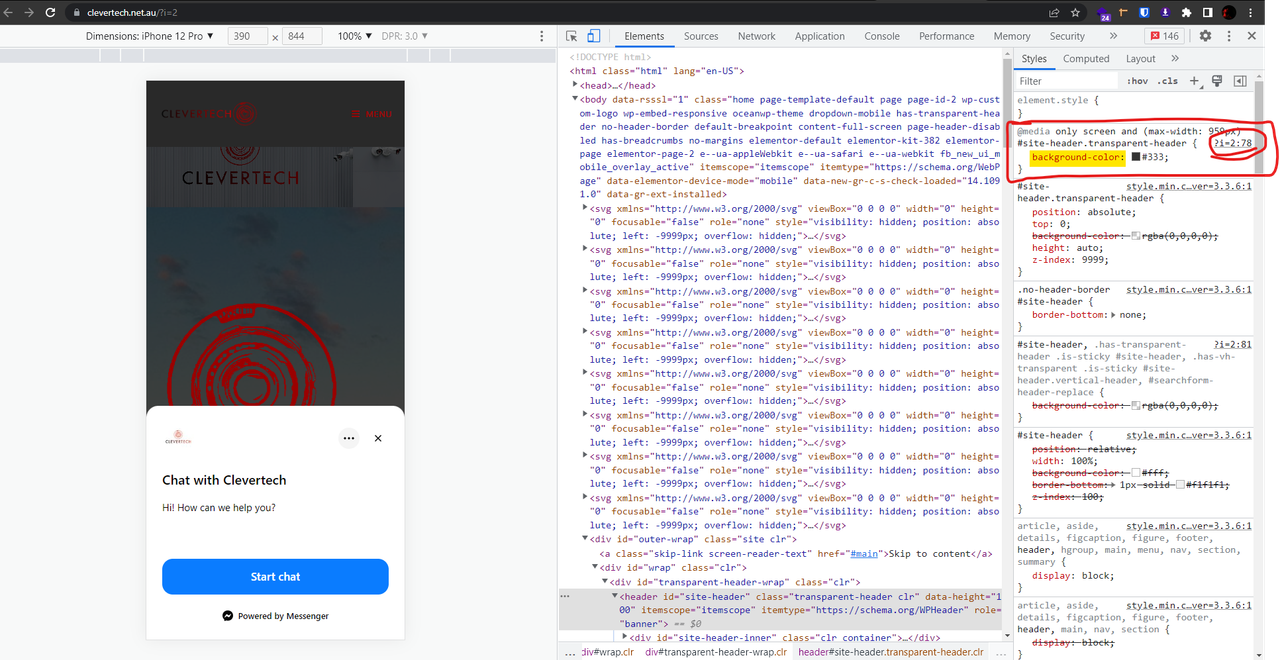Open DevTools customize three-dot menu
Viewport: 1280px width, 660px height.
[1228, 36]
